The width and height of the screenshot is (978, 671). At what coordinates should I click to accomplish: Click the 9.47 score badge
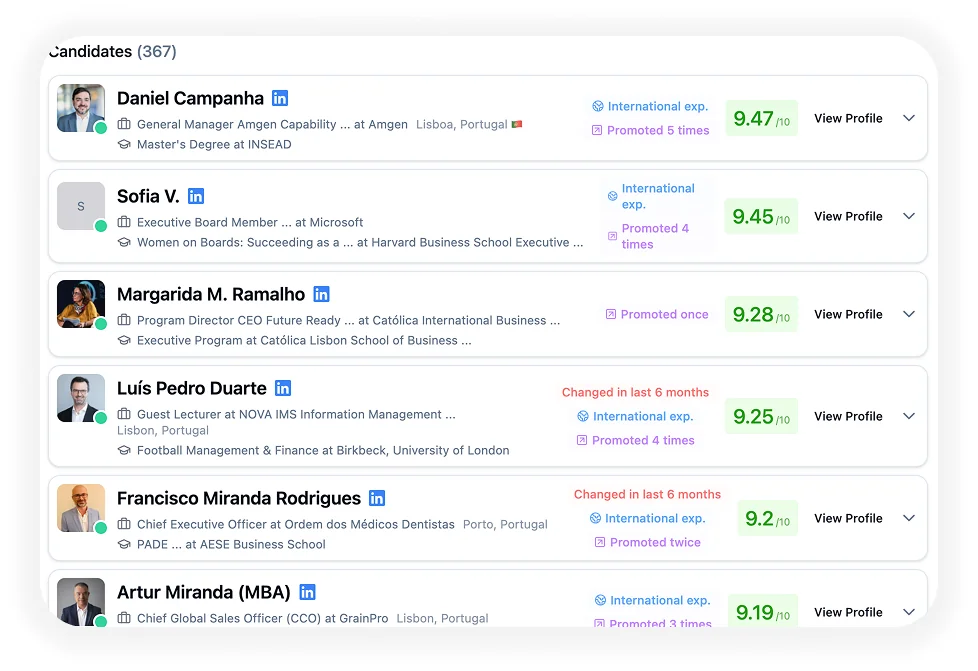coord(761,119)
